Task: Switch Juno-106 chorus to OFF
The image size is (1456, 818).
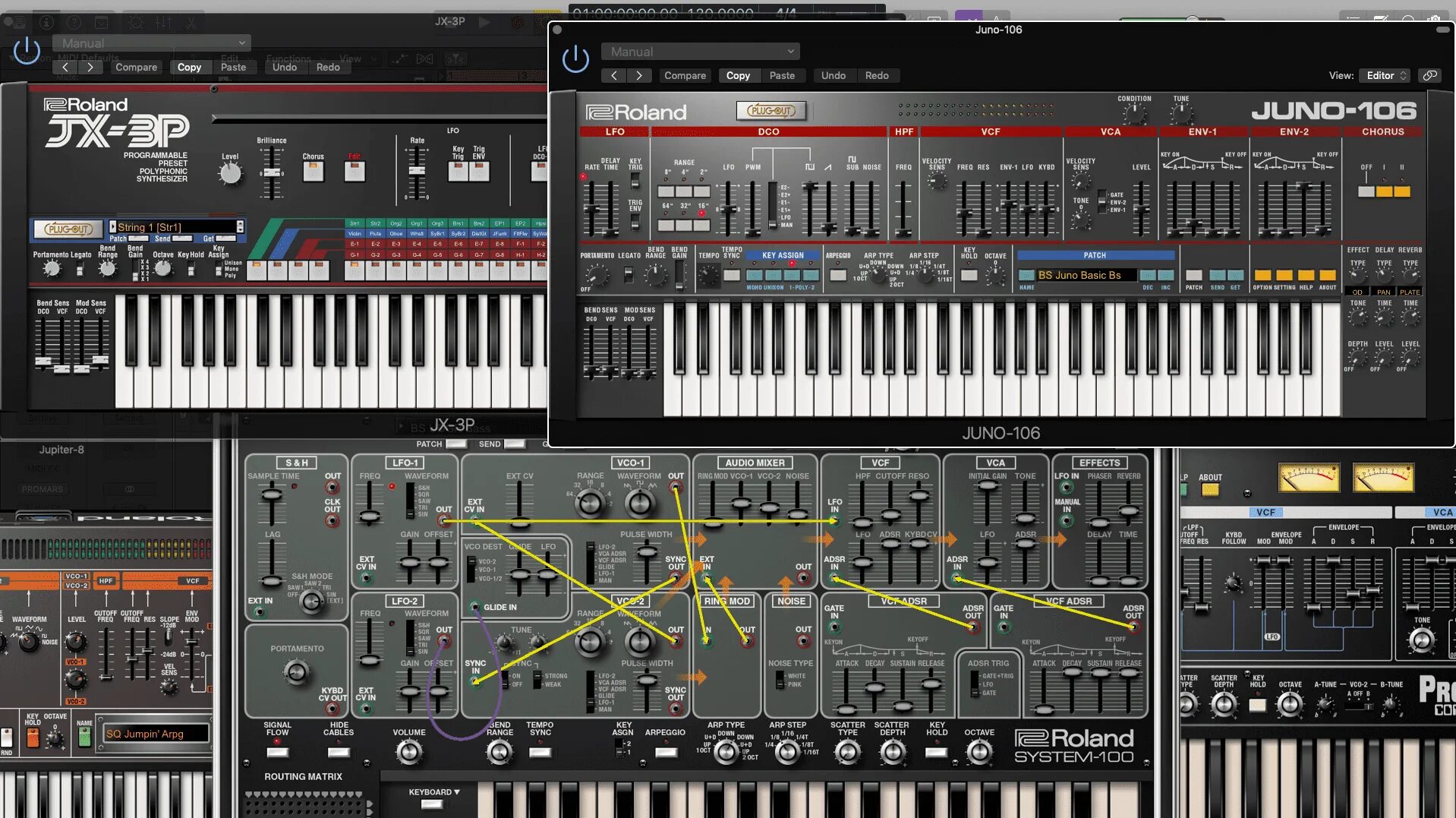Action: tap(1366, 192)
